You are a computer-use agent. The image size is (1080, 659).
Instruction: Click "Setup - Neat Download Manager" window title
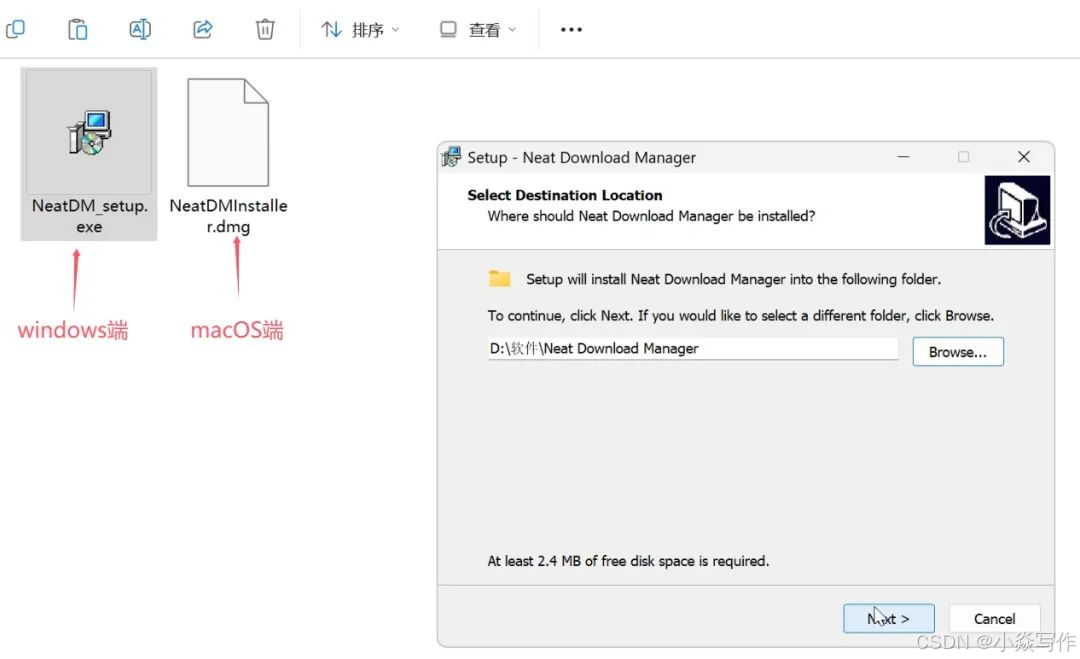pyautogui.click(x=581, y=158)
